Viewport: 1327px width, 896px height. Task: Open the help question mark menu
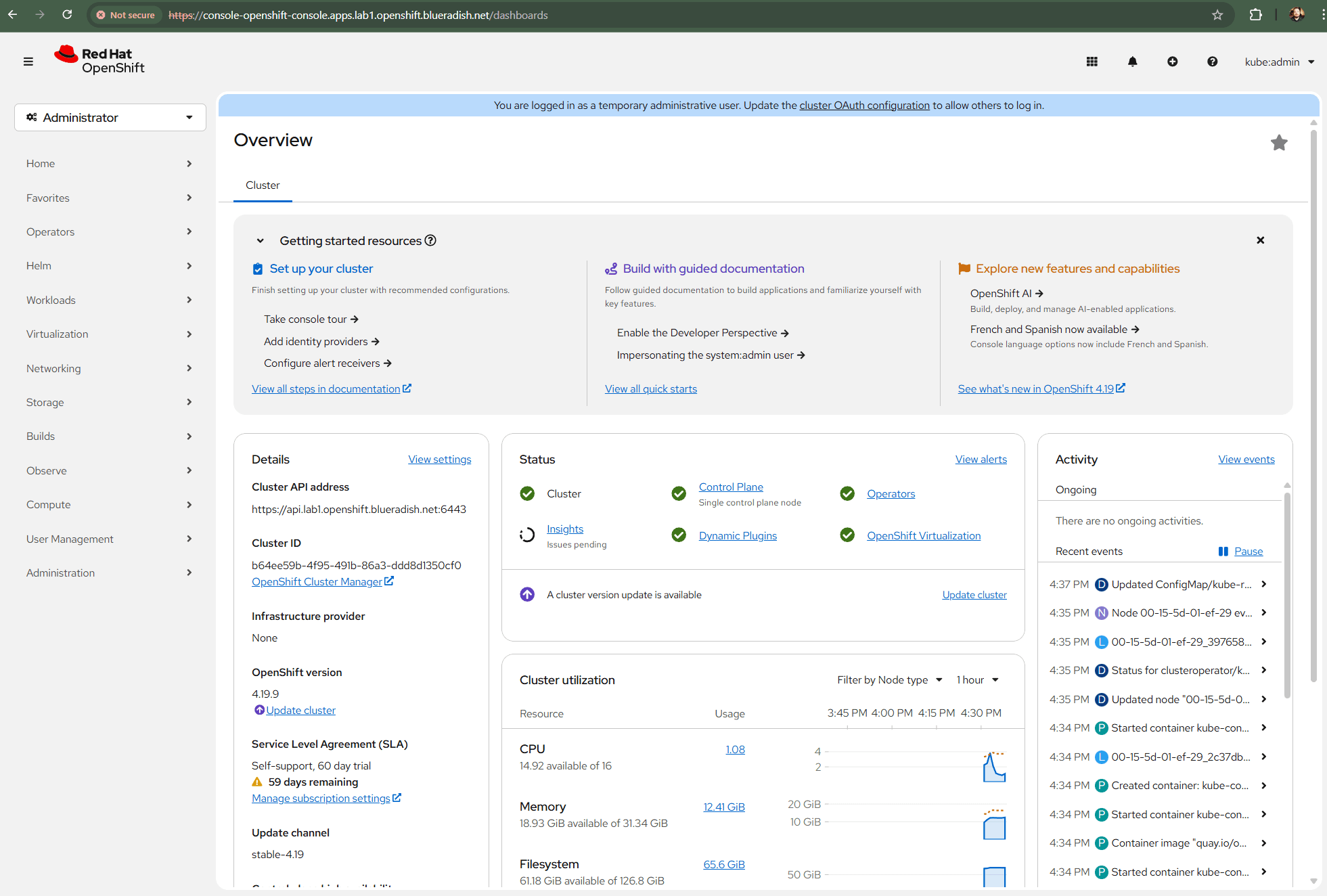pyautogui.click(x=1212, y=62)
